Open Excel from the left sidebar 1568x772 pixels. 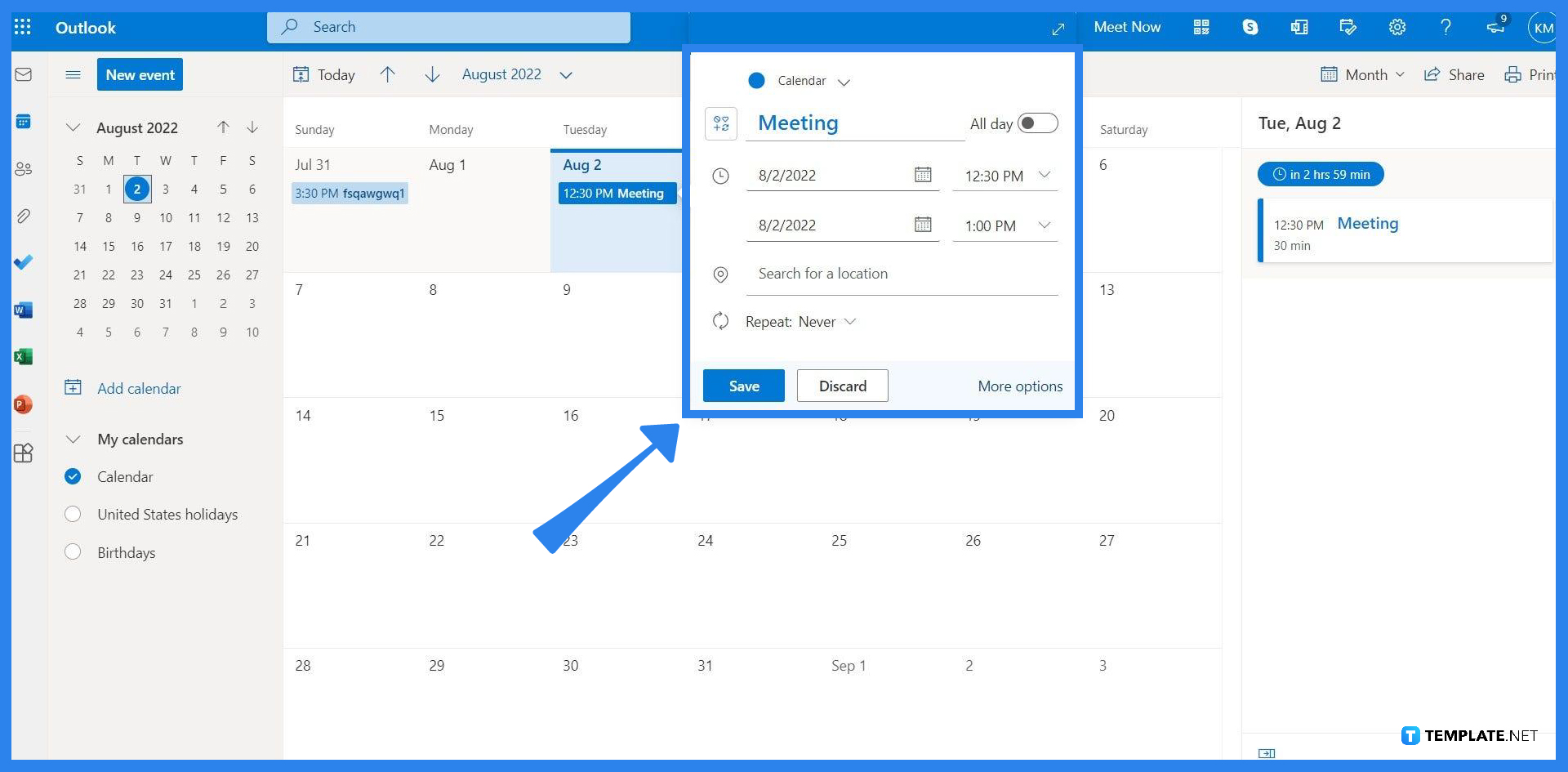tap(24, 357)
